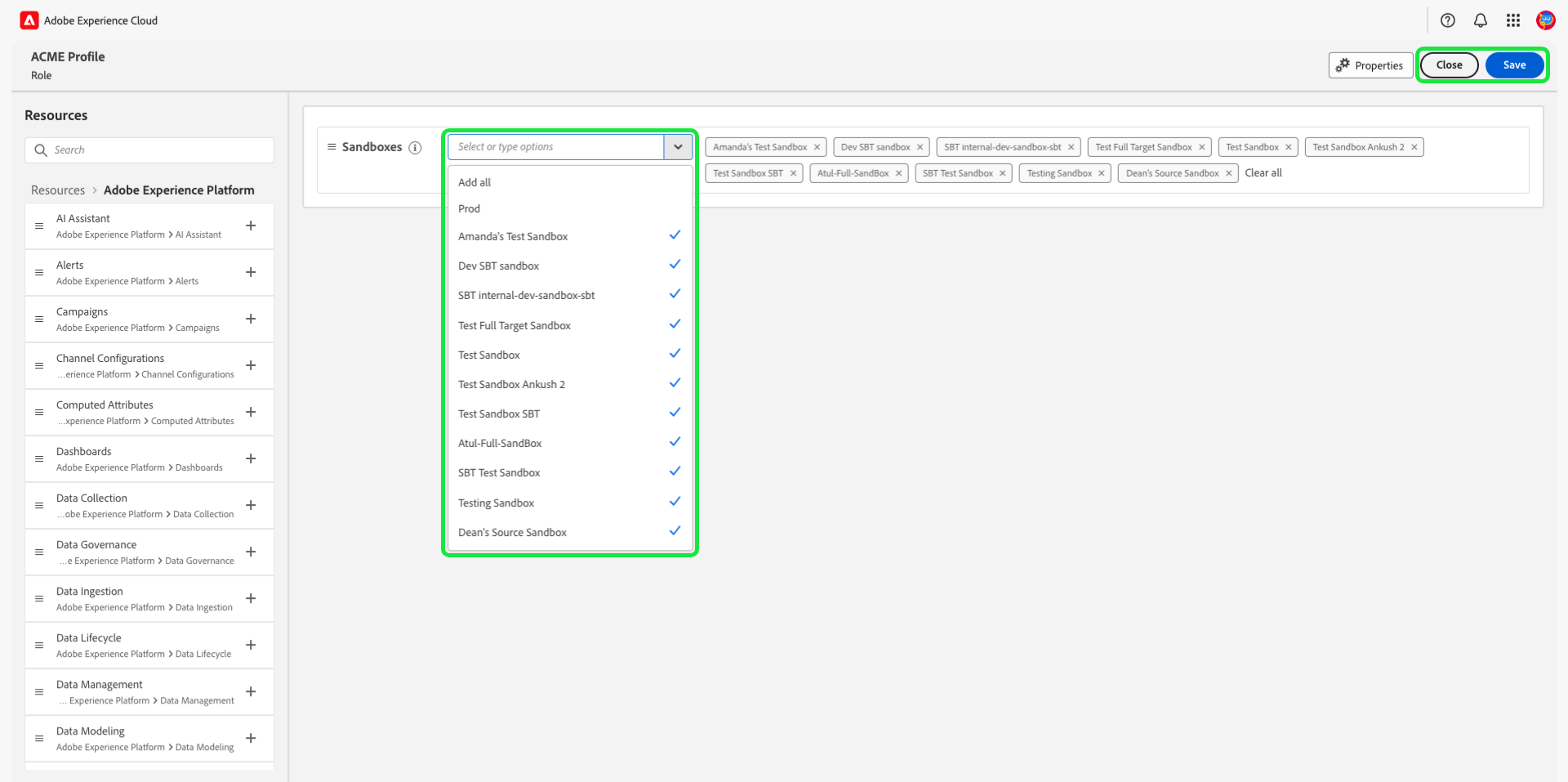Go to the Resources breadcrumb
This screenshot has height=782, width=1568.
pos(58,190)
